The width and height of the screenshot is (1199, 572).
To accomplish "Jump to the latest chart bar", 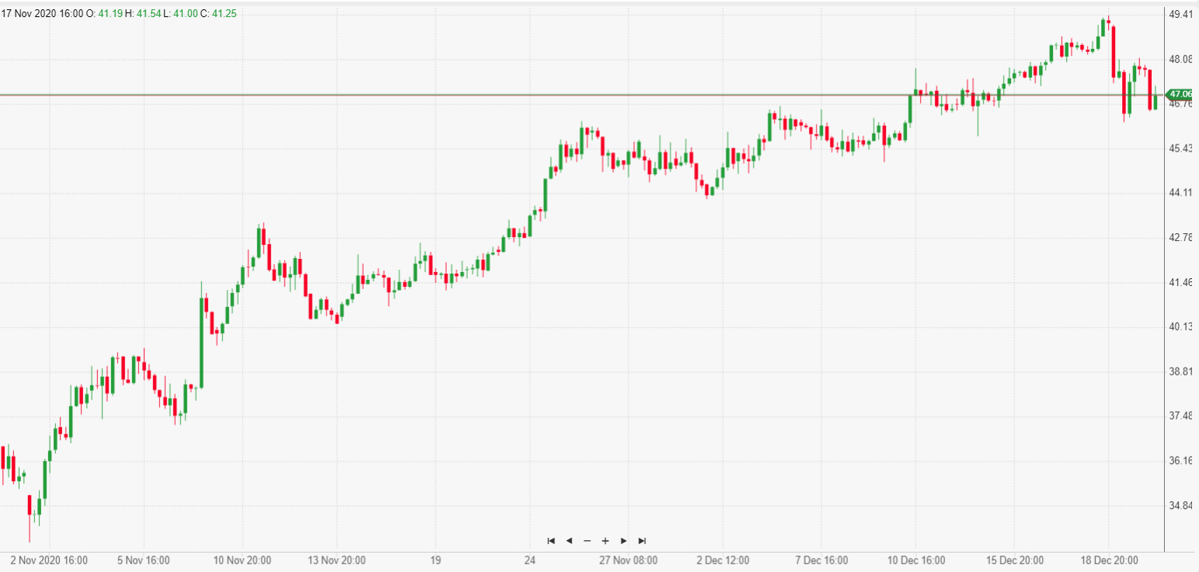I will click(x=642, y=541).
